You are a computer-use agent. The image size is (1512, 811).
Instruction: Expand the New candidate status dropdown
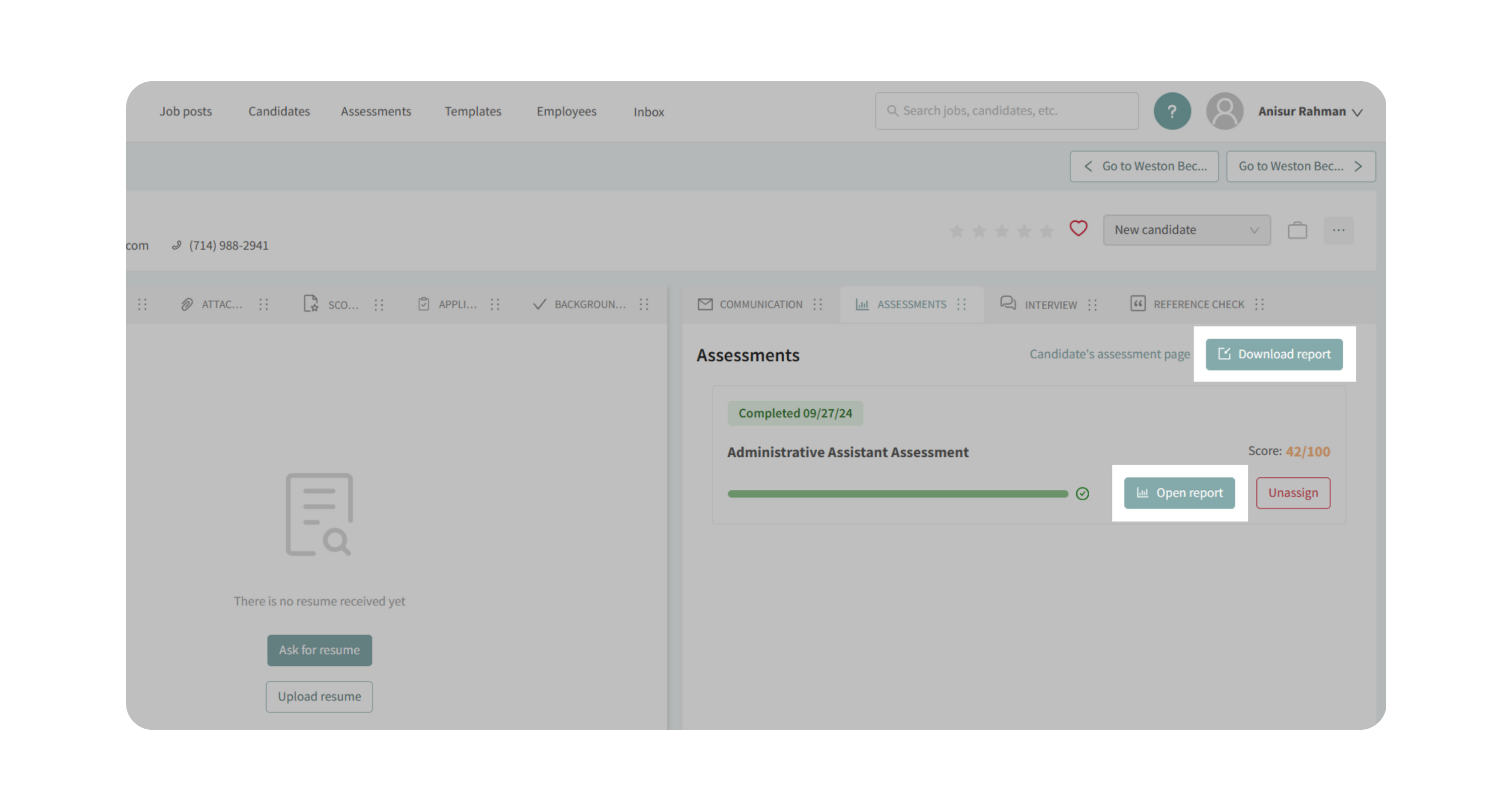(x=1186, y=230)
